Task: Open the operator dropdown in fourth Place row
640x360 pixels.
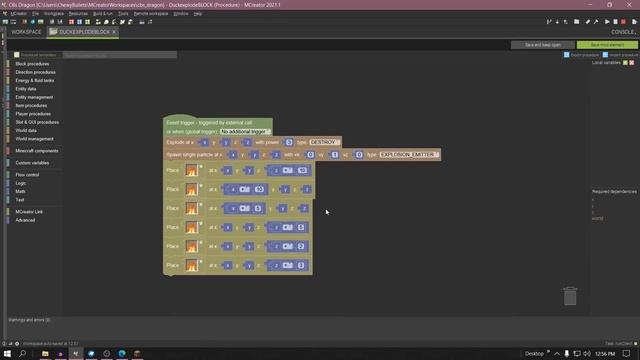Action: click(x=288, y=227)
